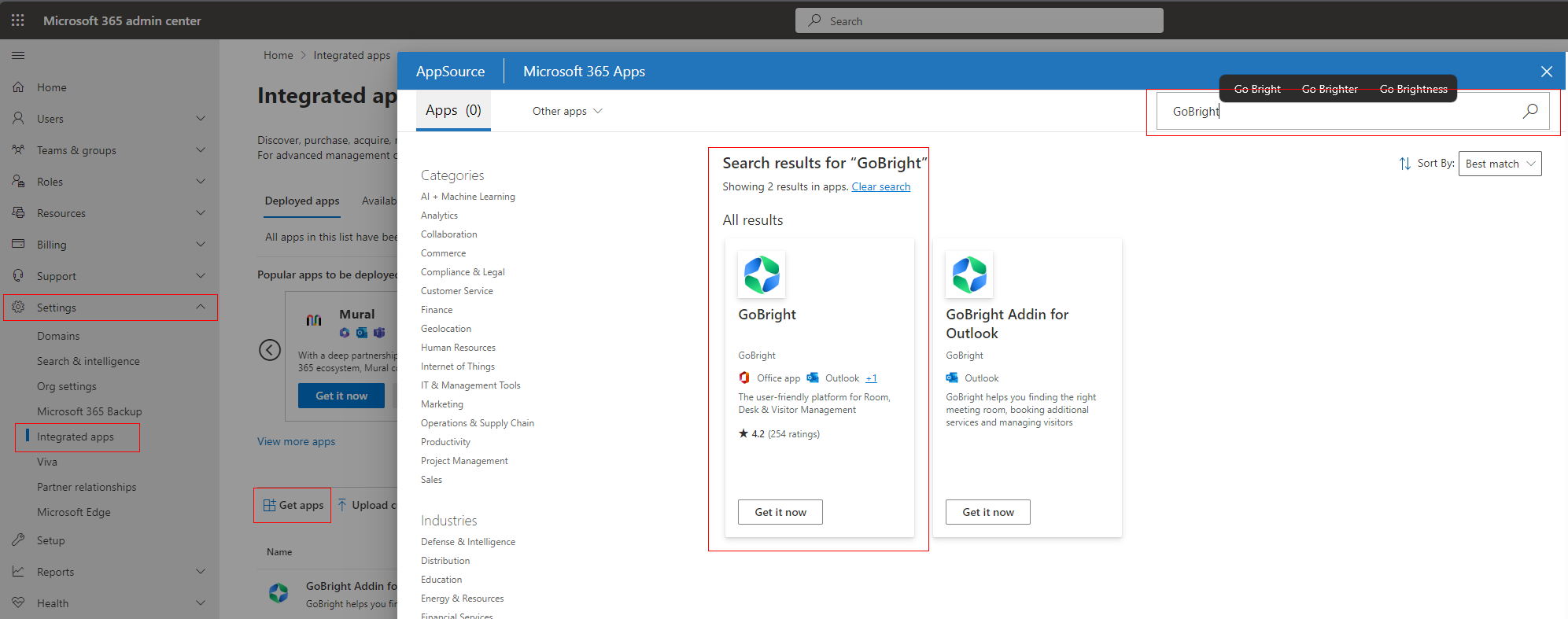Close the AppSource dialog with X

(1546, 72)
